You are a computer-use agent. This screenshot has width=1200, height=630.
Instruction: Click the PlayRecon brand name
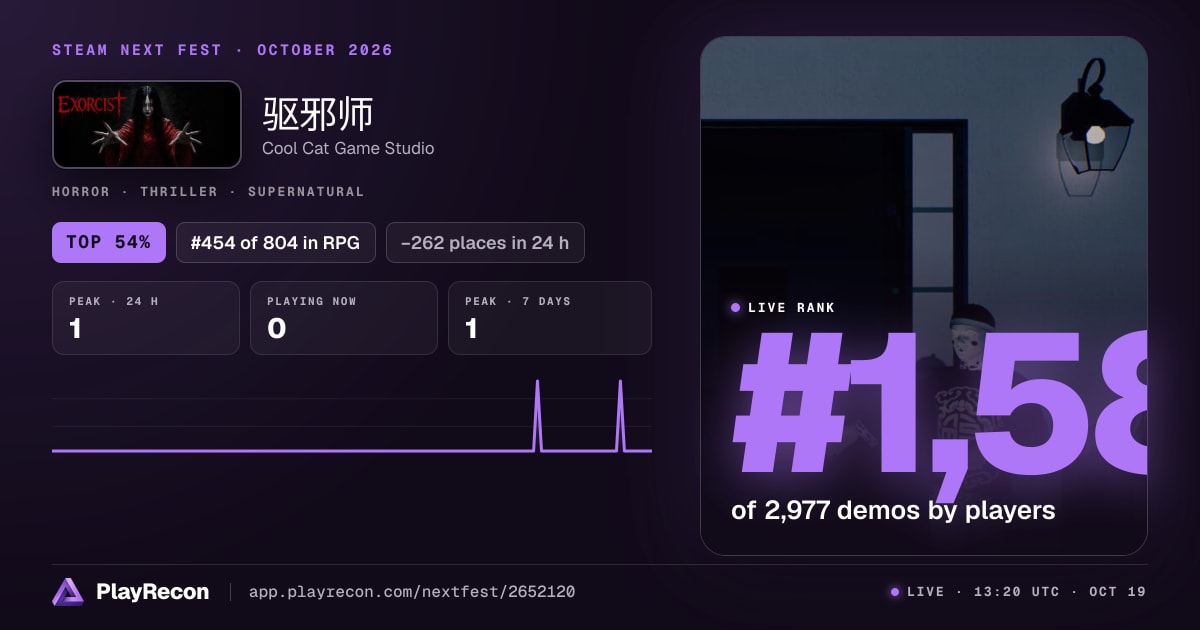153,592
